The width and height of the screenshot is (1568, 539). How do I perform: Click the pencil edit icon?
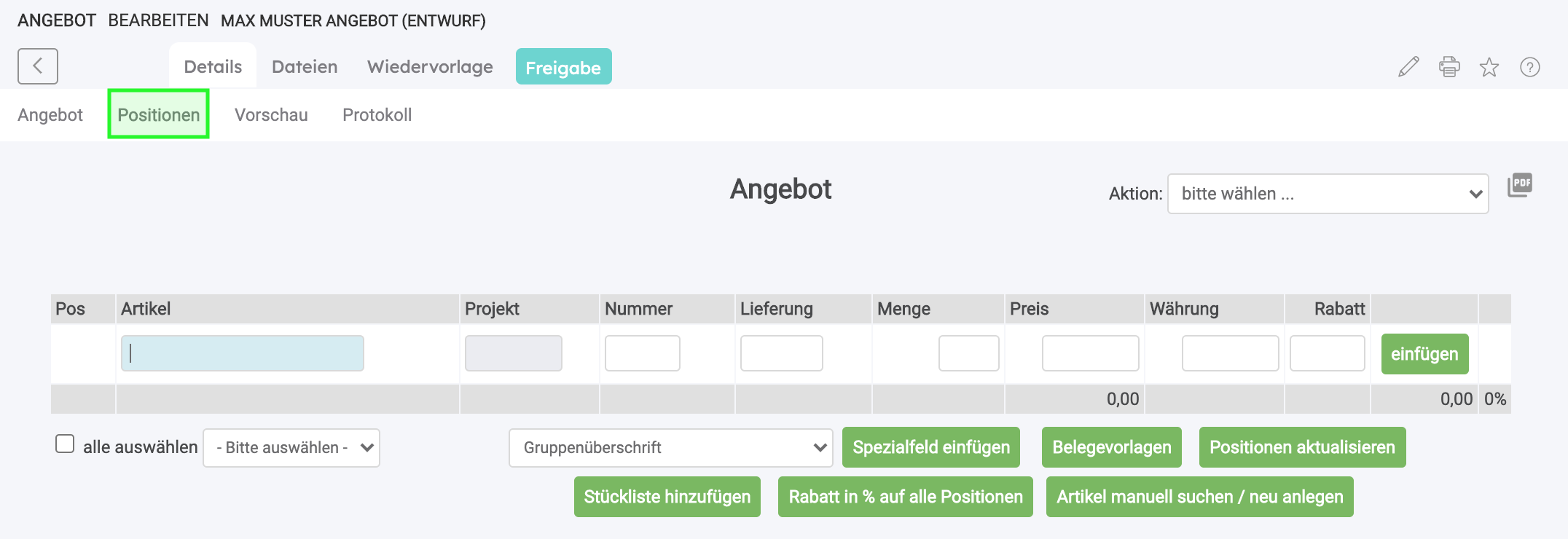pyautogui.click(x=1408, y=67)
